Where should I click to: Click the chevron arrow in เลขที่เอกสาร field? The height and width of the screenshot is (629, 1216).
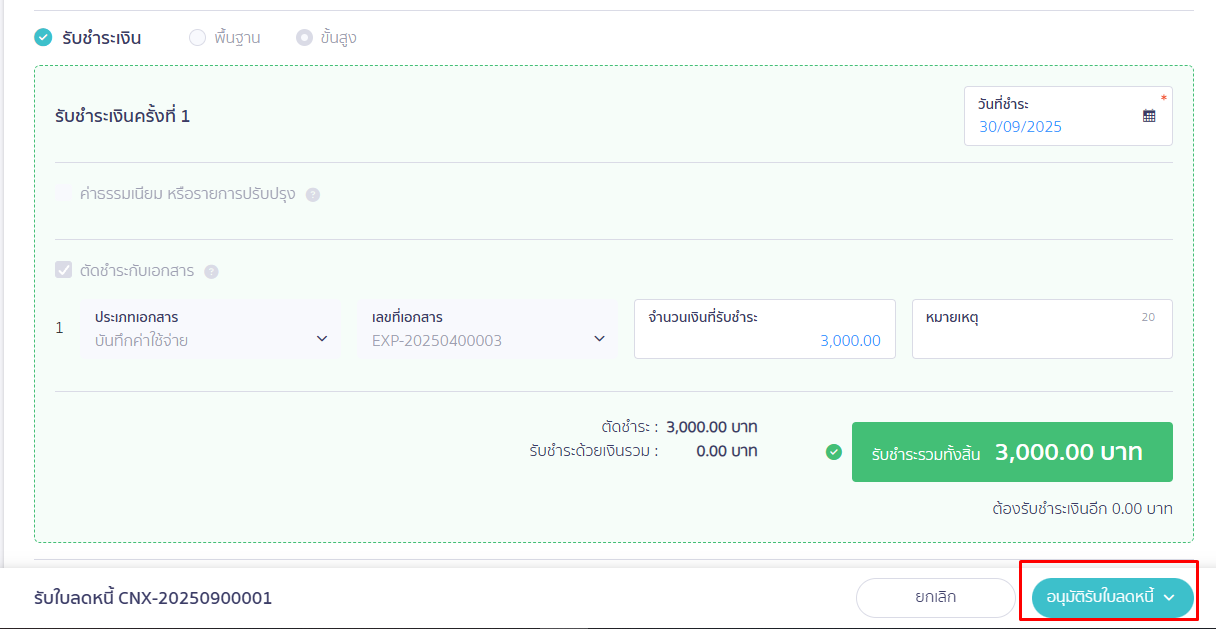coord(599,339)
